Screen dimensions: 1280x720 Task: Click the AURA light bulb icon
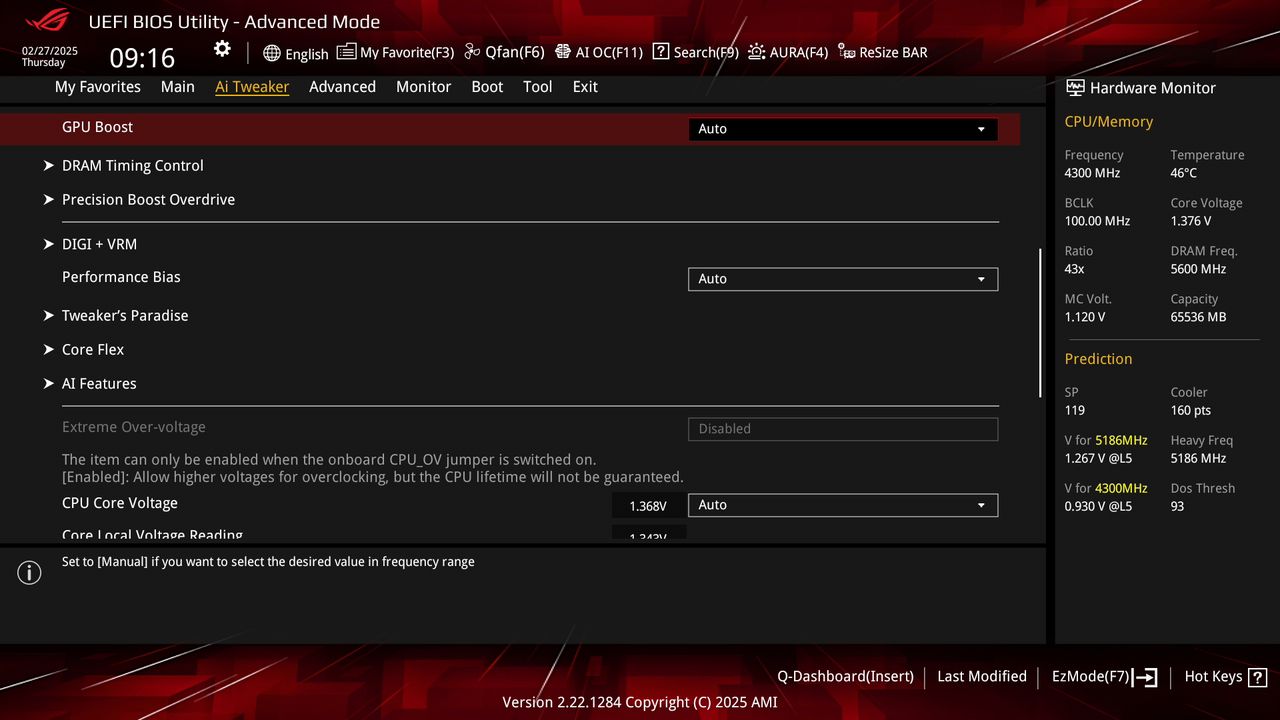point(757,52)
